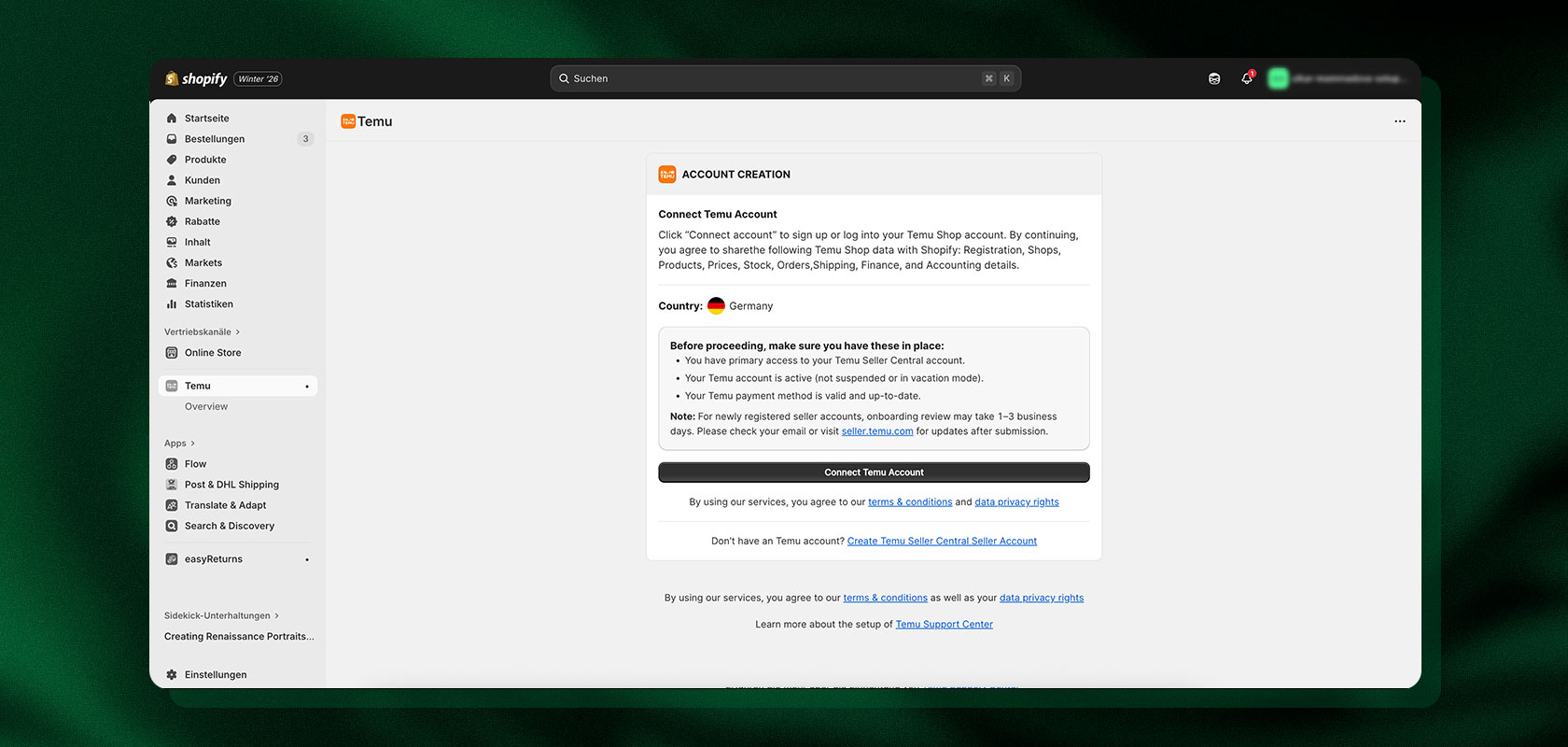The width and height of the screenshot is (1568, 747).
Task: Open the footer data privacy rights link
Action: 1042,599
